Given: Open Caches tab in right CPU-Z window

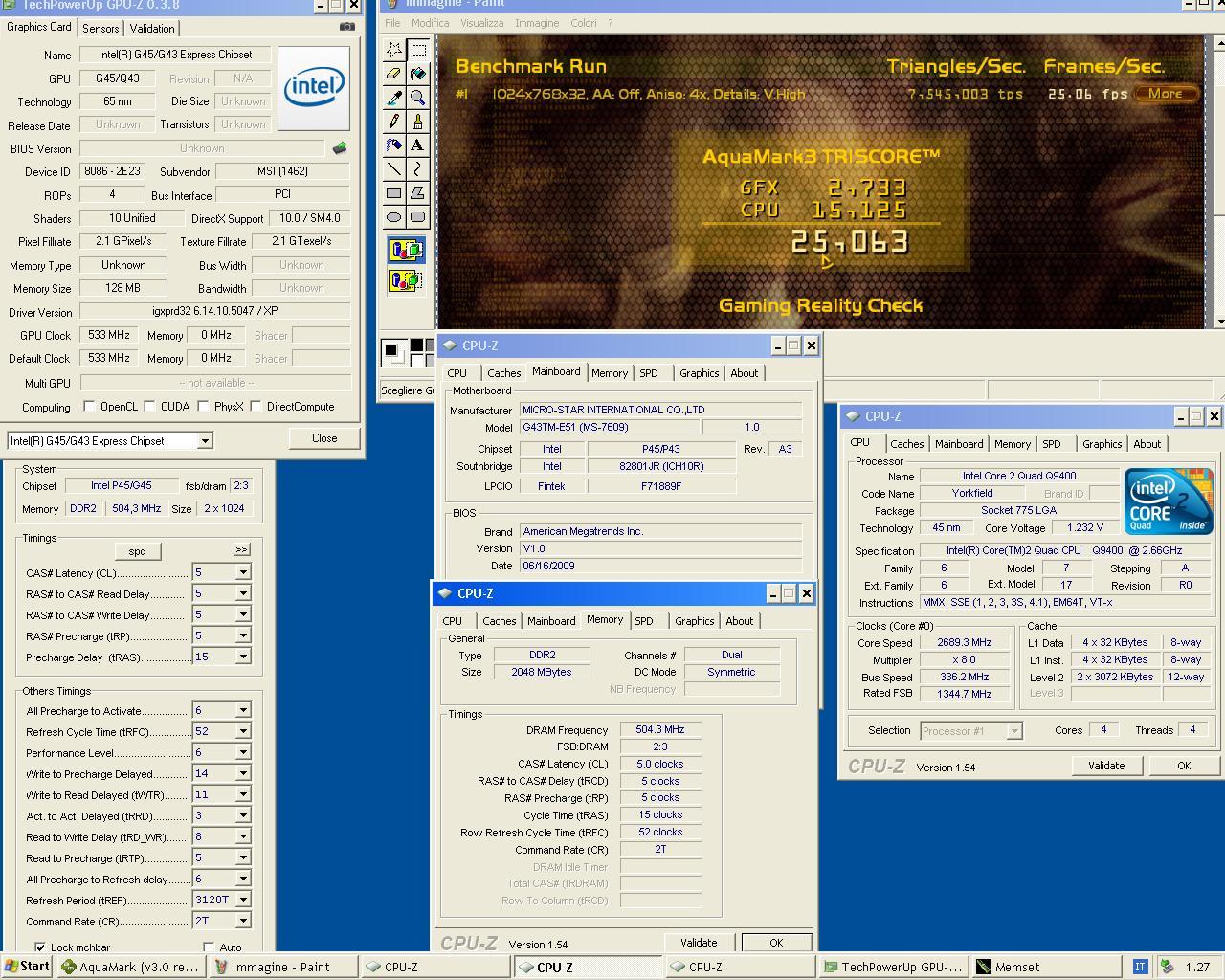Looking at the screenshot, I should (x=906, y=444).
